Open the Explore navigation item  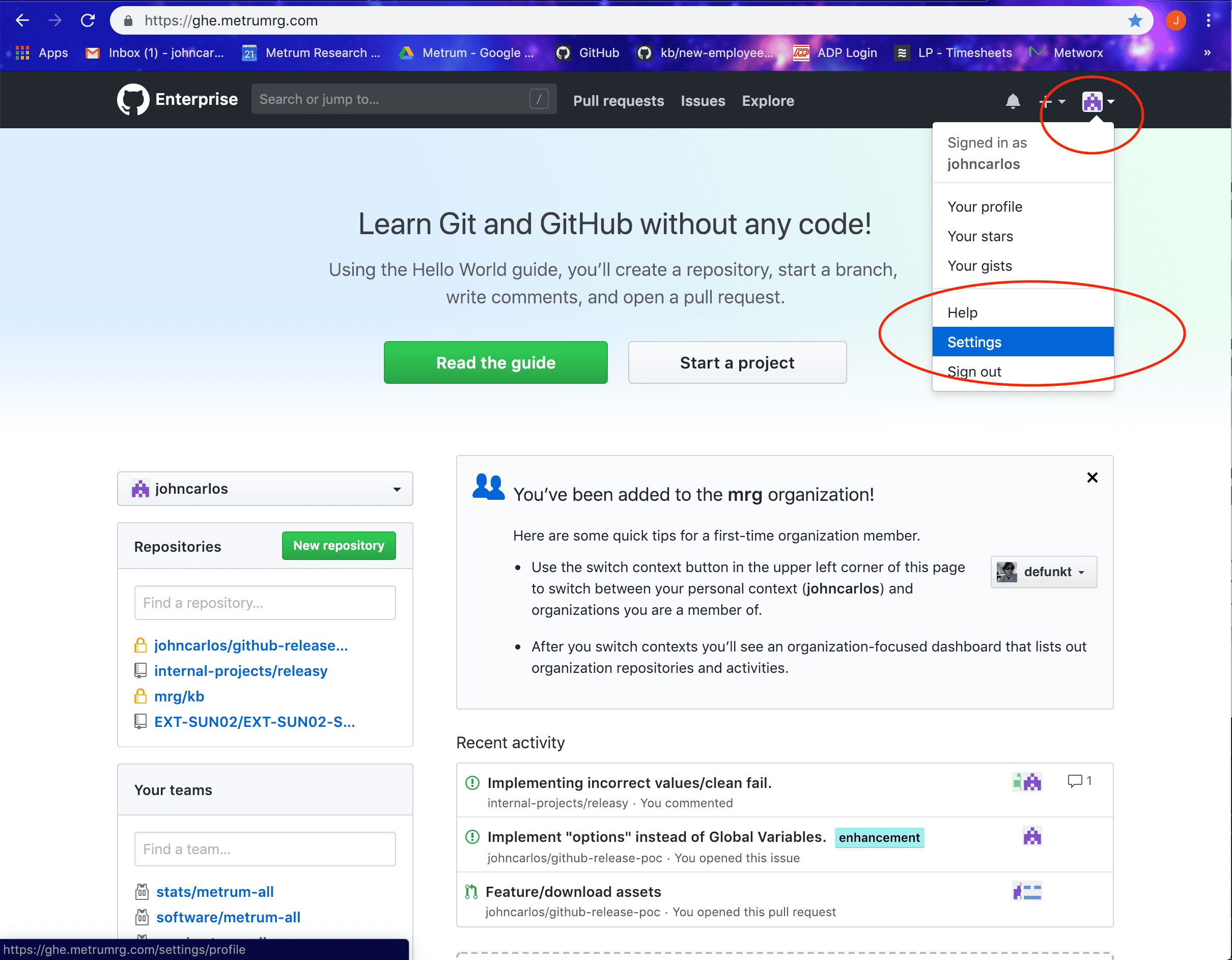768,101
